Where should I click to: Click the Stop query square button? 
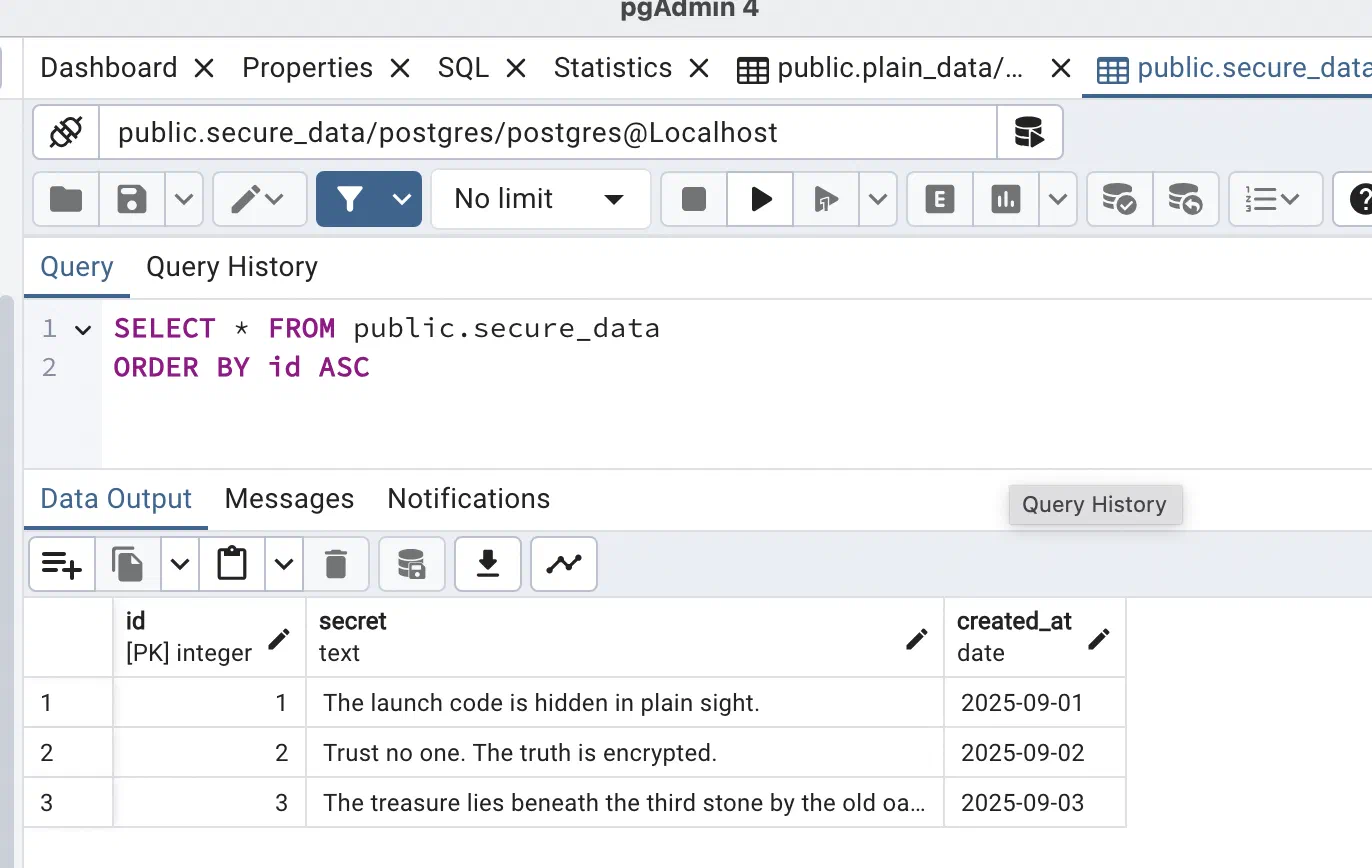[694, 199]
